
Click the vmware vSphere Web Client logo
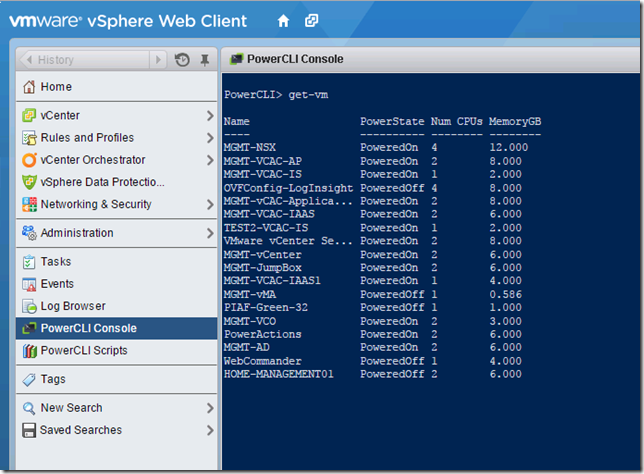(128, 21)
